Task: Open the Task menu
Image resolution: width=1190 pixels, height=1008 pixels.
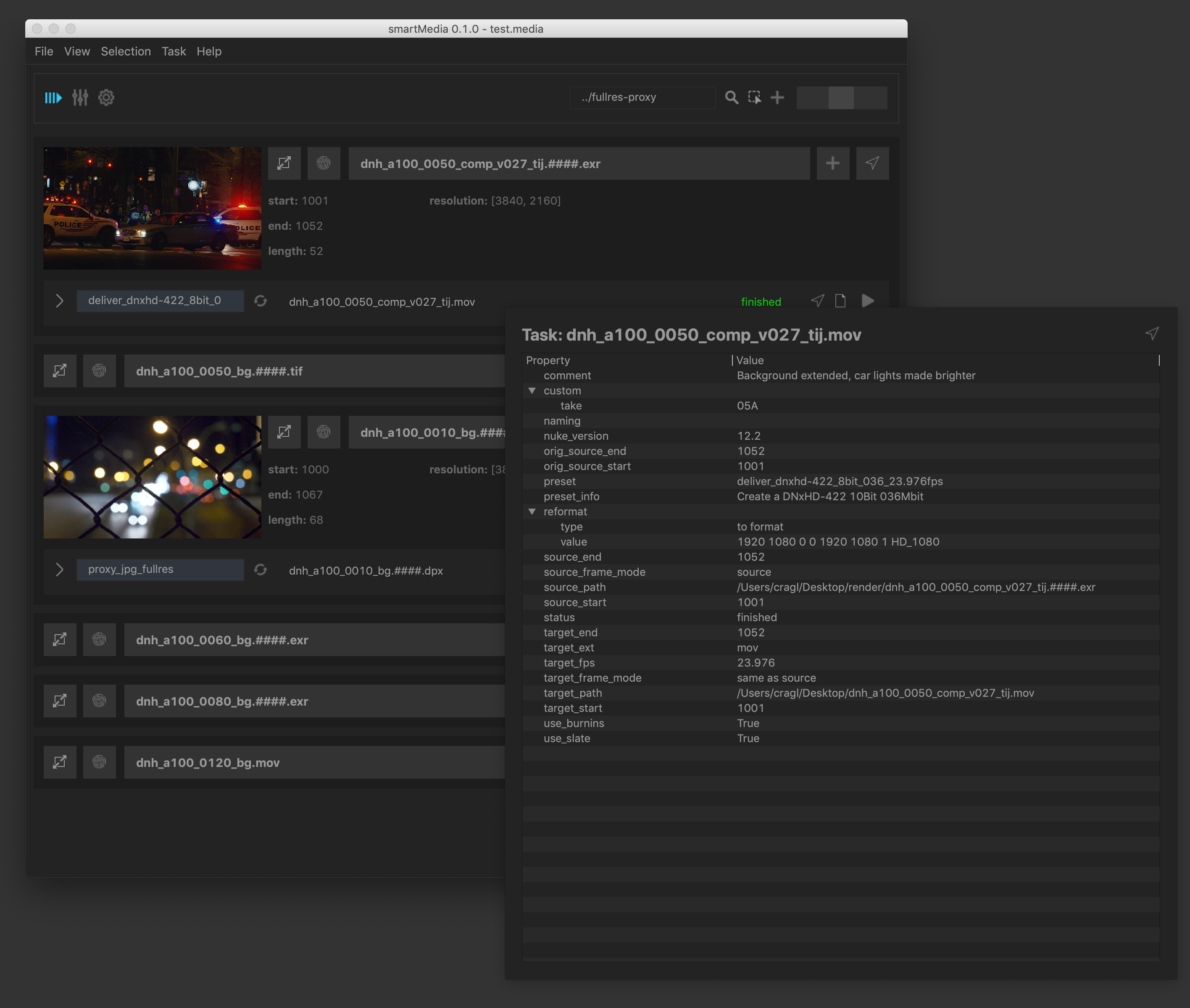Action: coord(174,51)
